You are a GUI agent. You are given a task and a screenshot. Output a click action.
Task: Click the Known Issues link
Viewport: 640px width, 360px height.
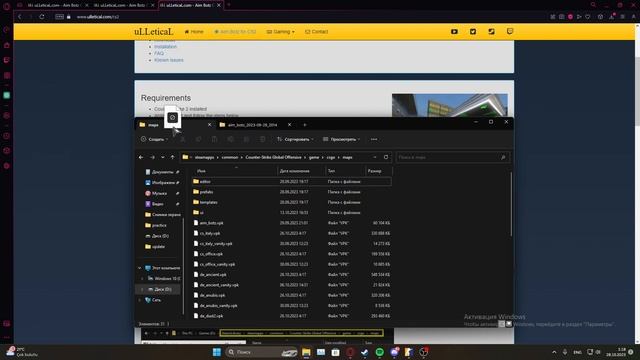pyautogui.click(x=169, y=60)
